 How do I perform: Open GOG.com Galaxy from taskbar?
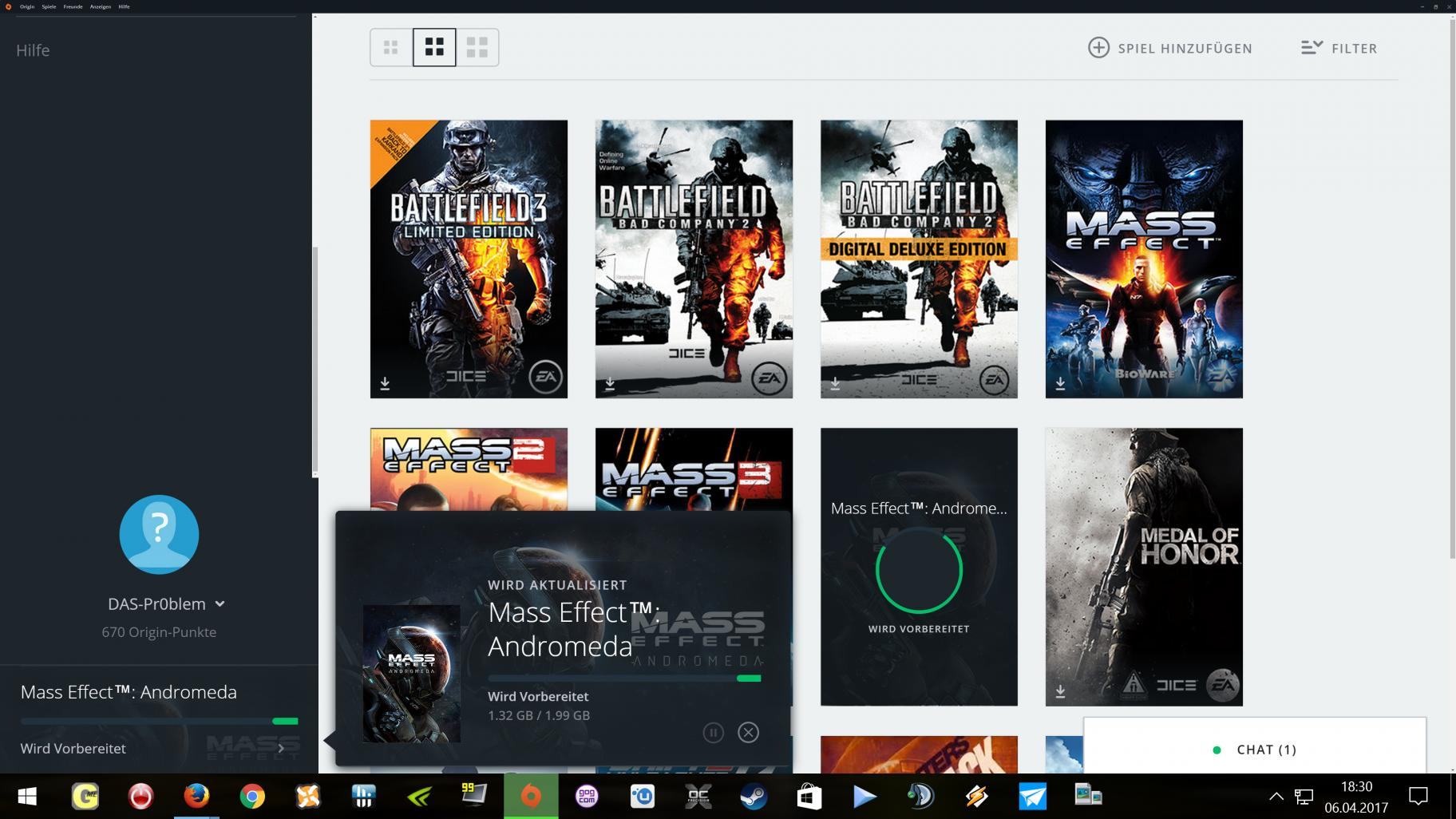[x=587, y=796]
